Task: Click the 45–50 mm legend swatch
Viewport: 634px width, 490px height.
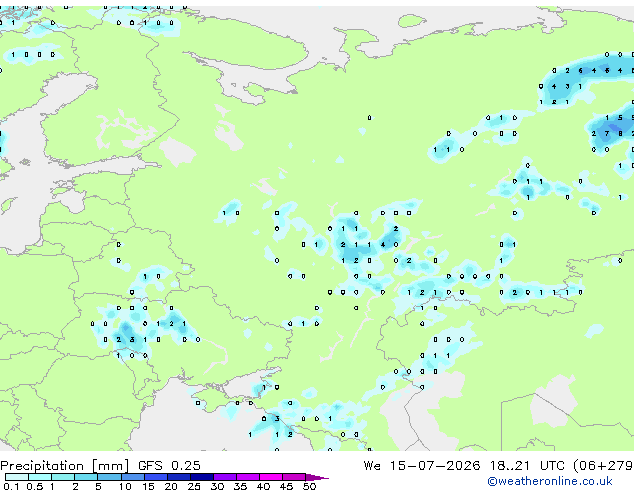Action: 294,477
